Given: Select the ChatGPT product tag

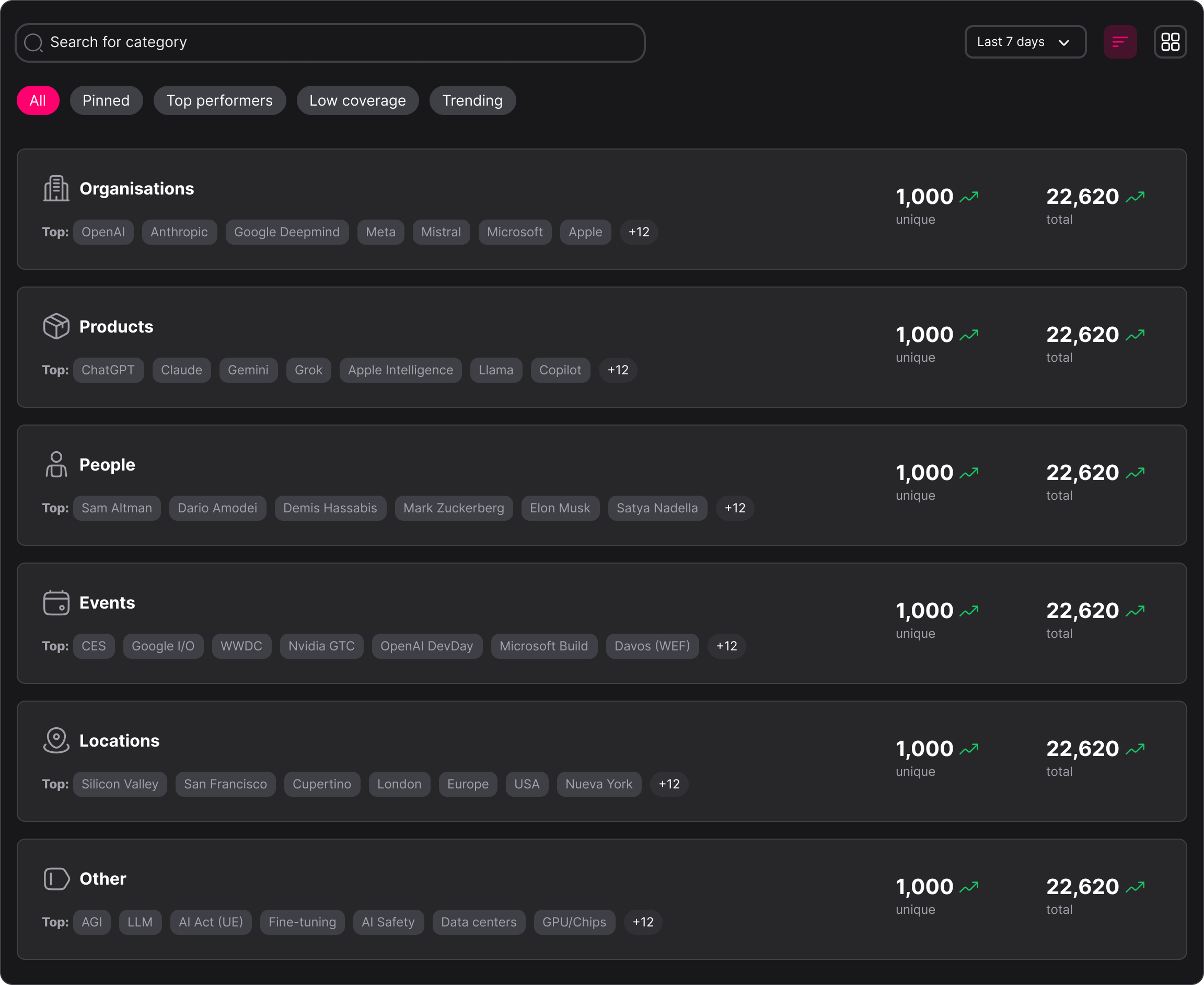Looking at the screenshot, I should 108,370.
